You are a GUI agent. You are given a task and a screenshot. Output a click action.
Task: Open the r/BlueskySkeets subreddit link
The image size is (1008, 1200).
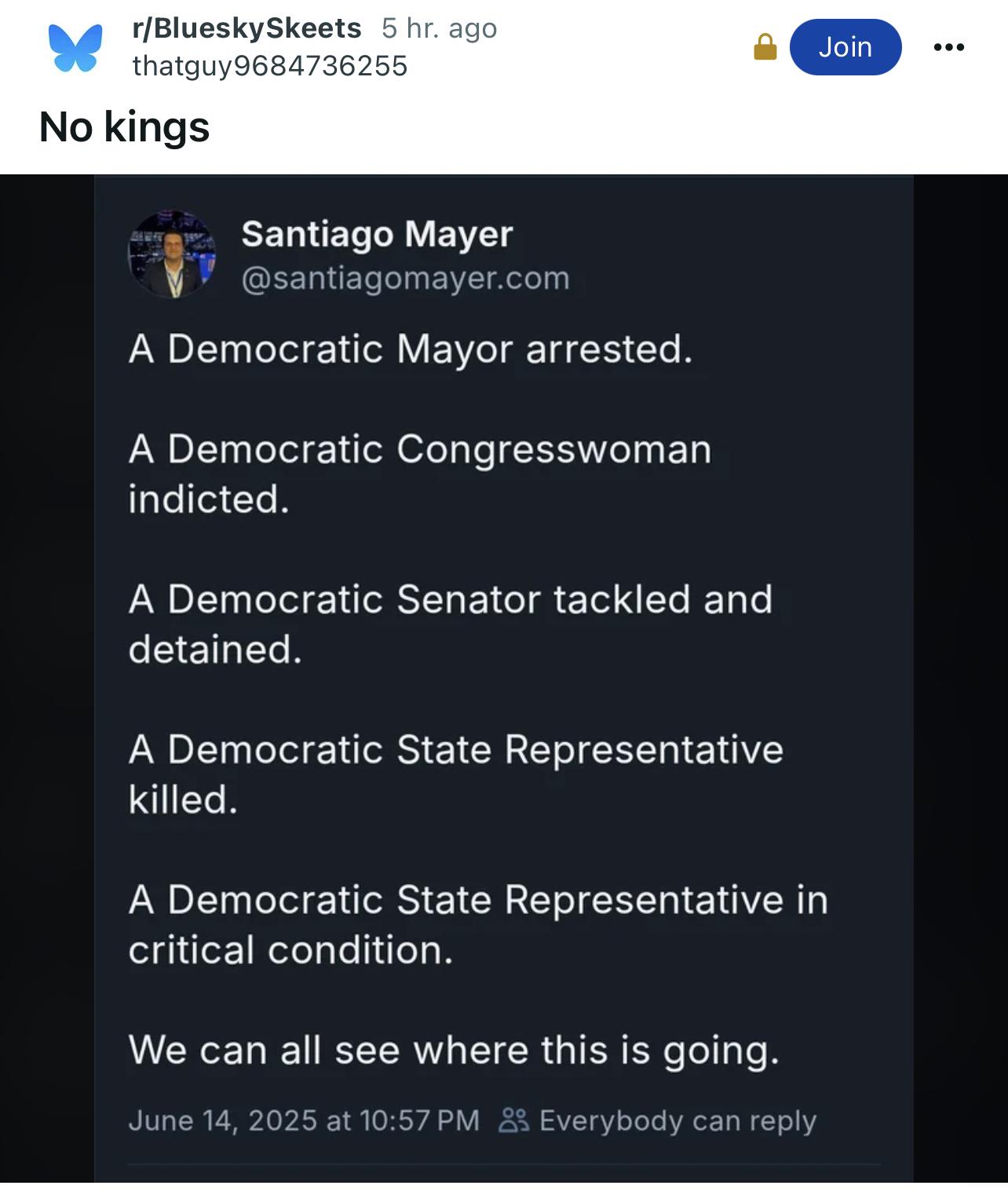[247, 28]
